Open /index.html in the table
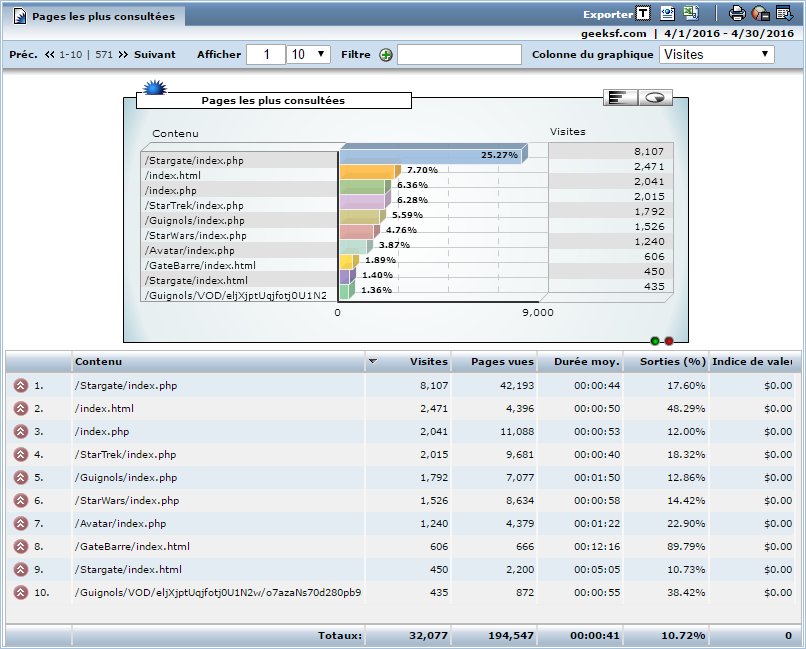 point(104,409)
